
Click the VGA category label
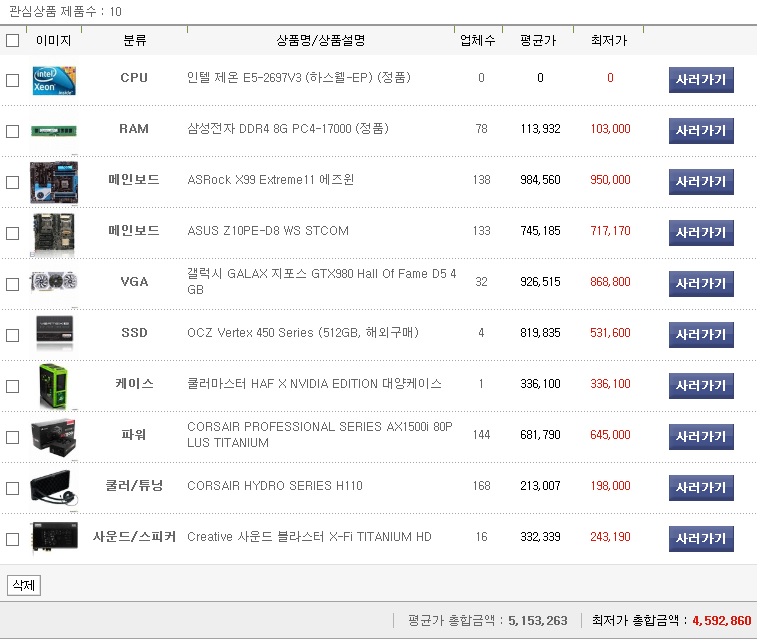point(134,282)
